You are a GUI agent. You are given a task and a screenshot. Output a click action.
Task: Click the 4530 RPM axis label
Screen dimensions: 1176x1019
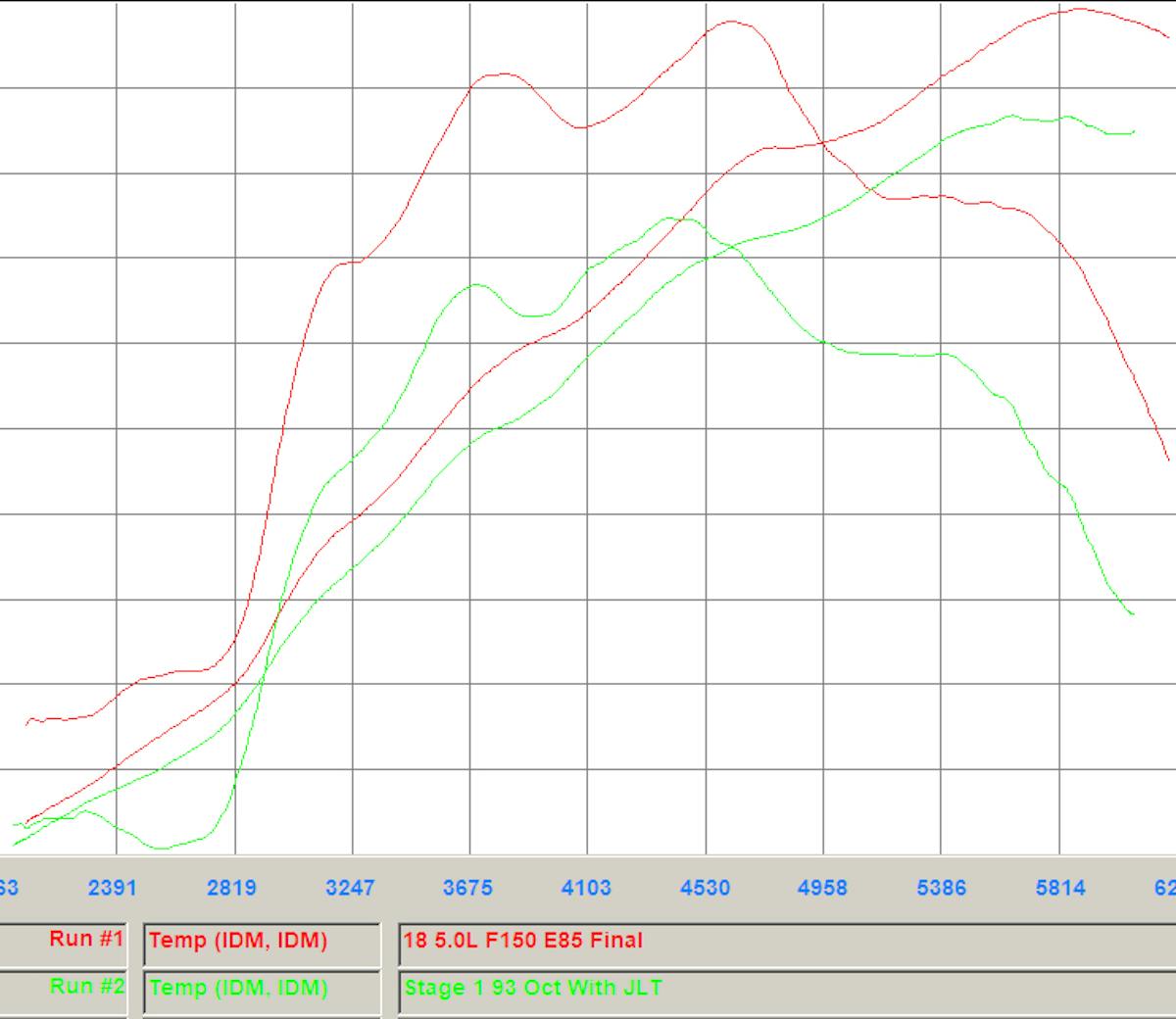tap(705, 888)
